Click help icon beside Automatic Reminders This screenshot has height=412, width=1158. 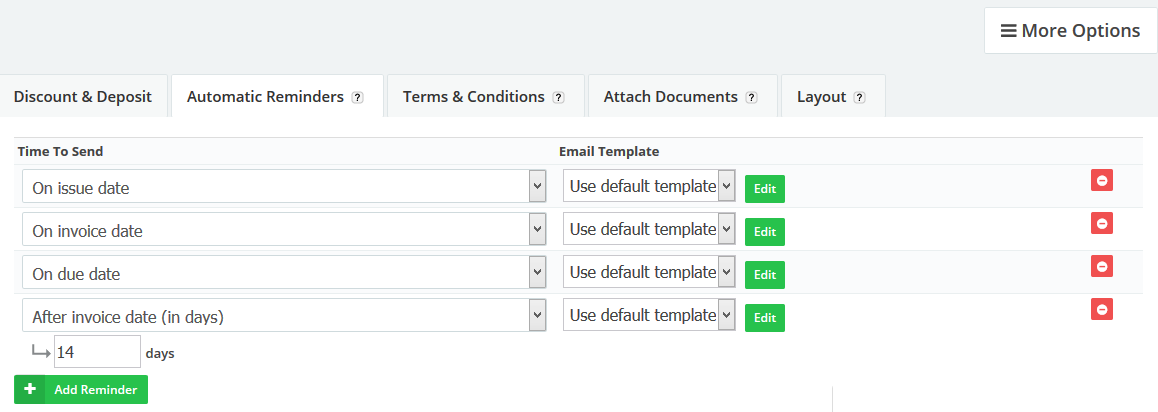[357, 98]
